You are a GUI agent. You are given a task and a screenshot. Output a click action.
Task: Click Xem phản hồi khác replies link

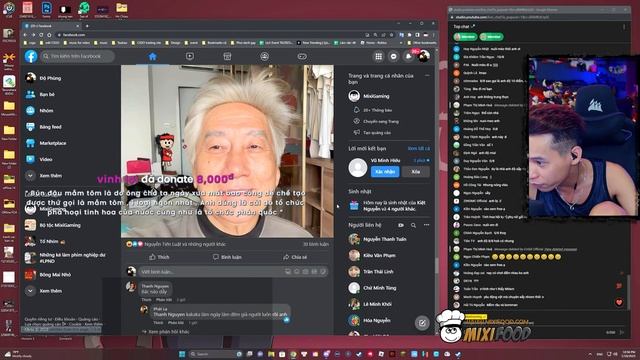(x=165, y=331)
